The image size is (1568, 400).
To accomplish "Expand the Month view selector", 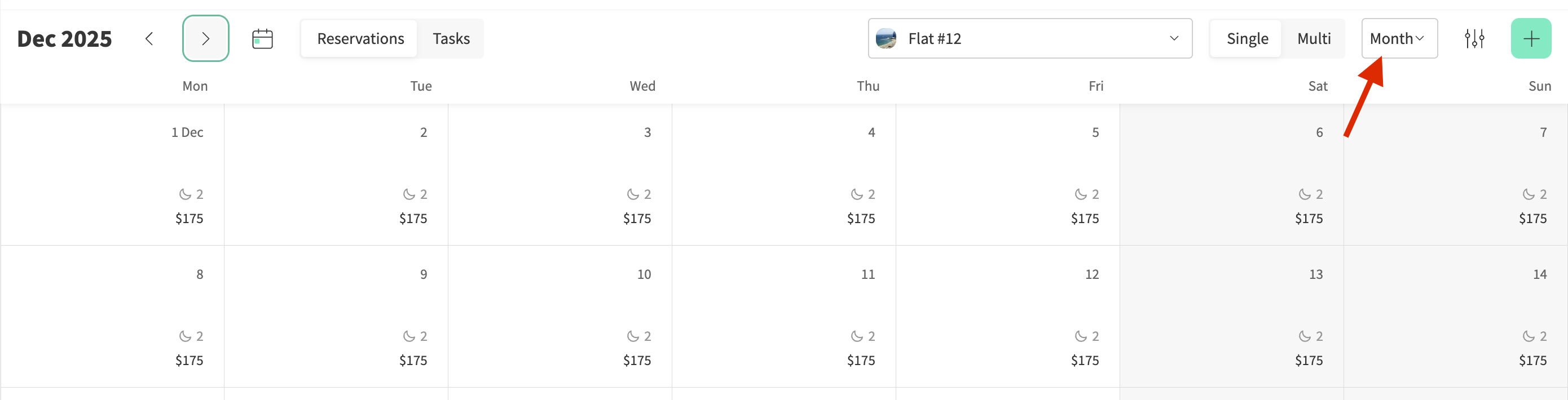I will point(1399,39).
